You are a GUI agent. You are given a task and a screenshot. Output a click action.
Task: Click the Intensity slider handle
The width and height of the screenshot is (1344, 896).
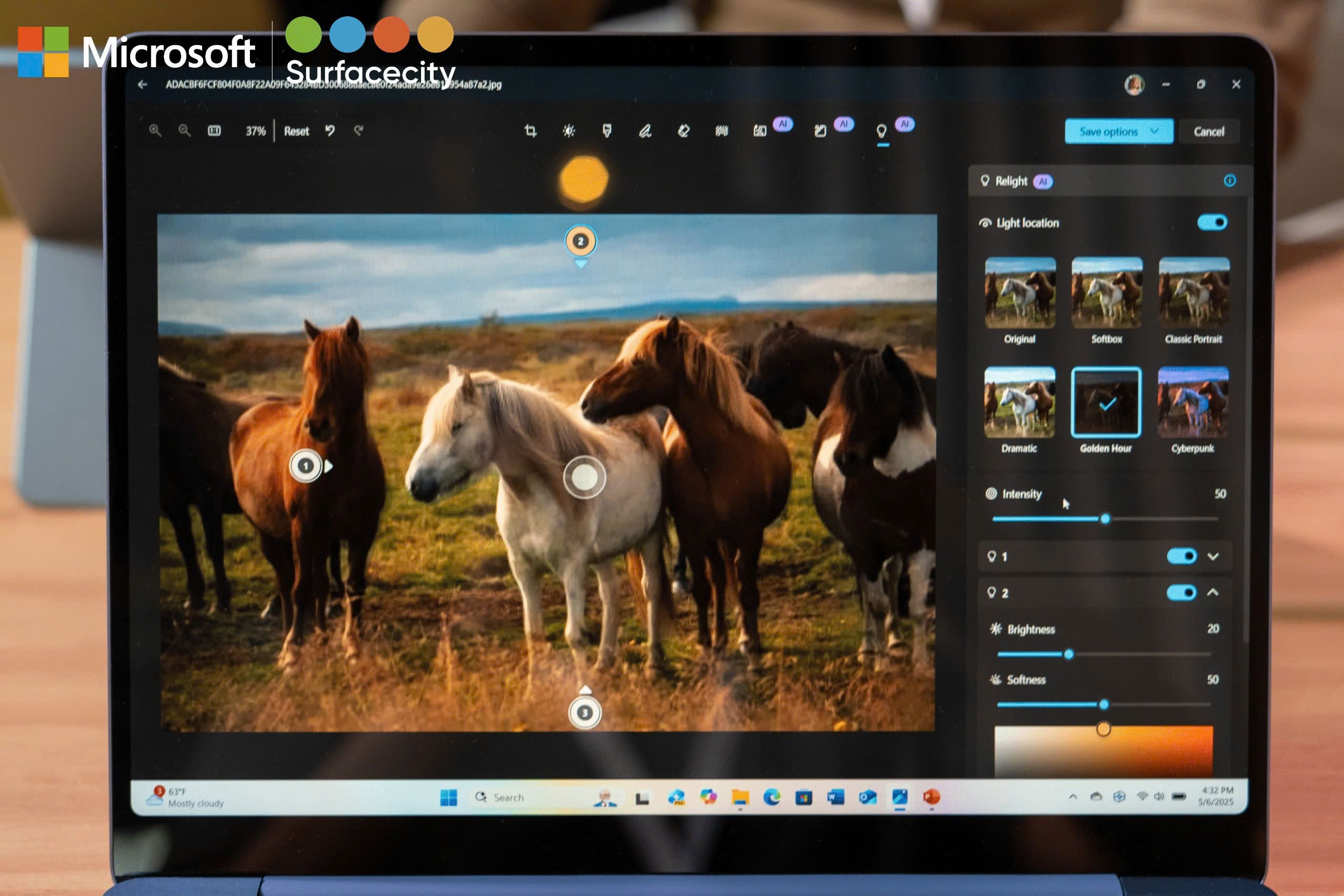[1105, 519]
